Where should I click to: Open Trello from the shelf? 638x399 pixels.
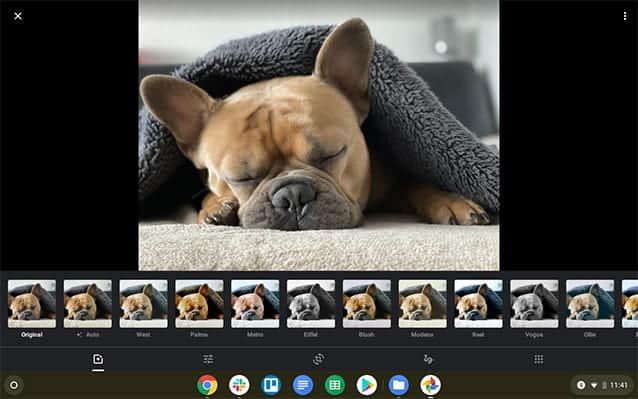coord(271,385)
